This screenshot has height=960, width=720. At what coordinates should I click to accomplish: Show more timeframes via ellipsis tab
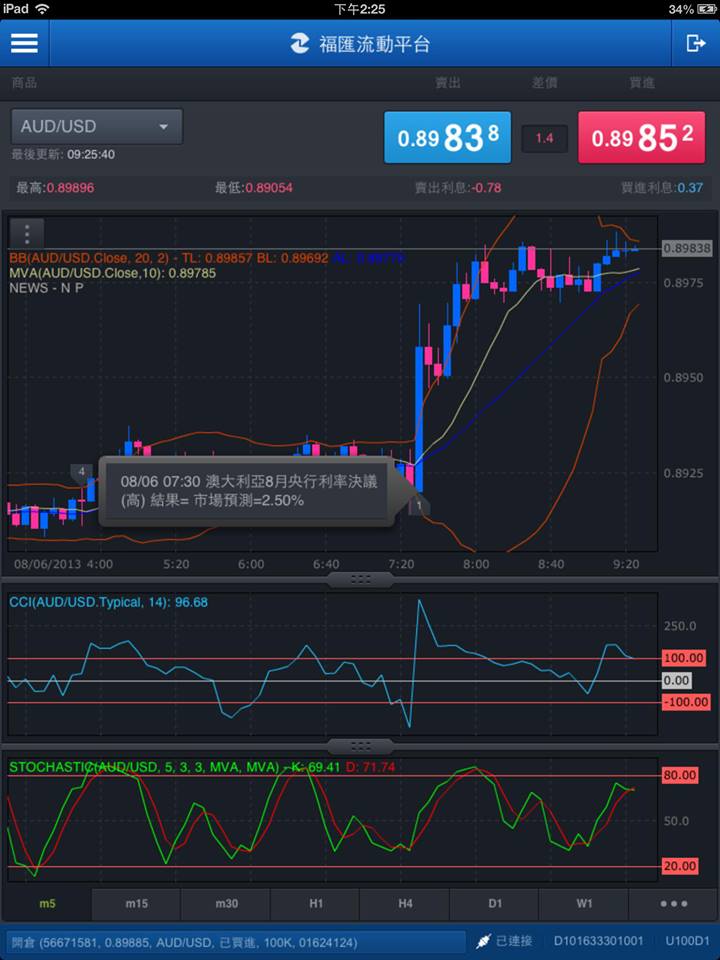pos(673,904)
